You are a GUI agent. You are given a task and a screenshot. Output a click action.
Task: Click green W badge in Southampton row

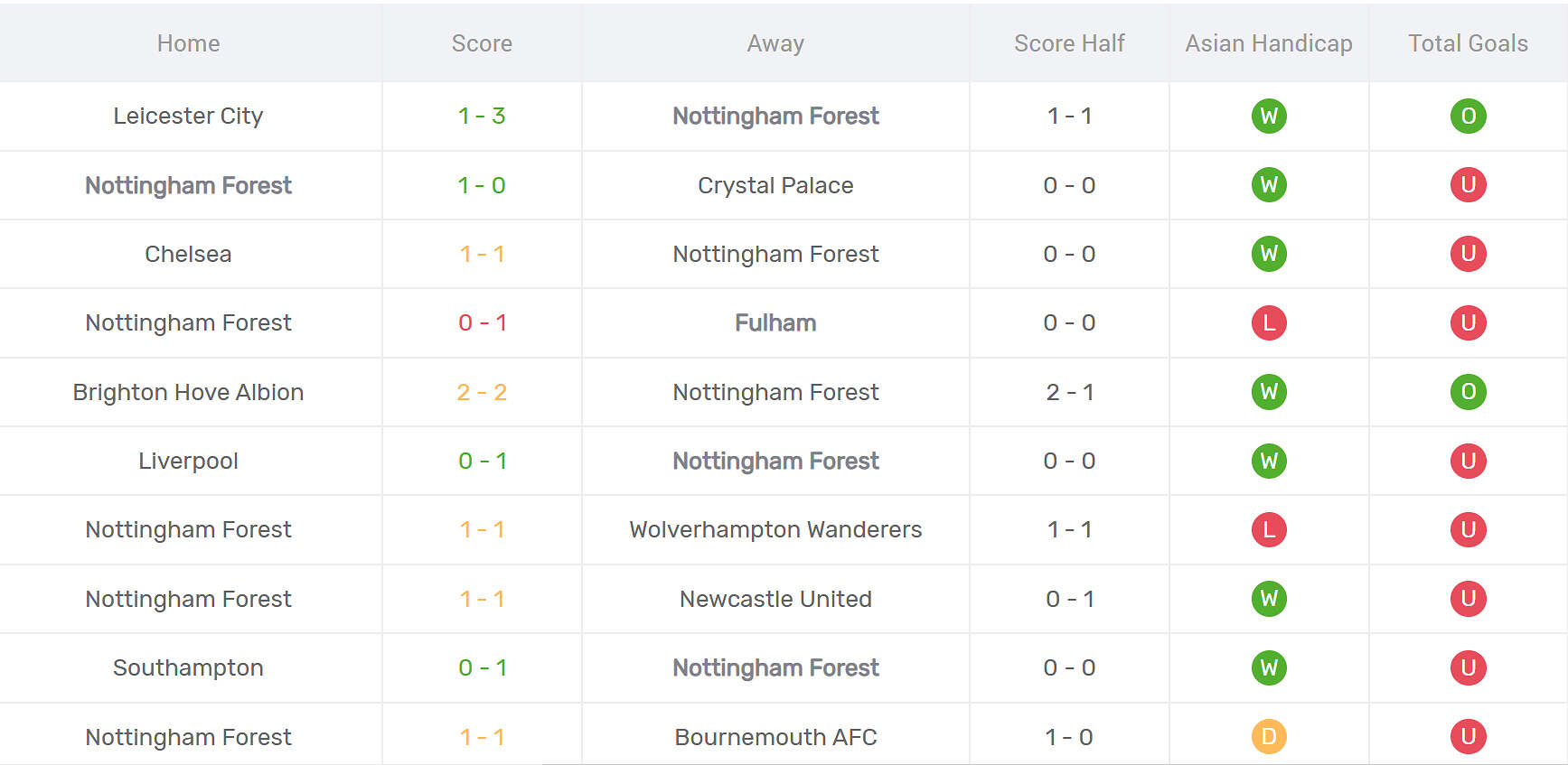click(1269, 667)
